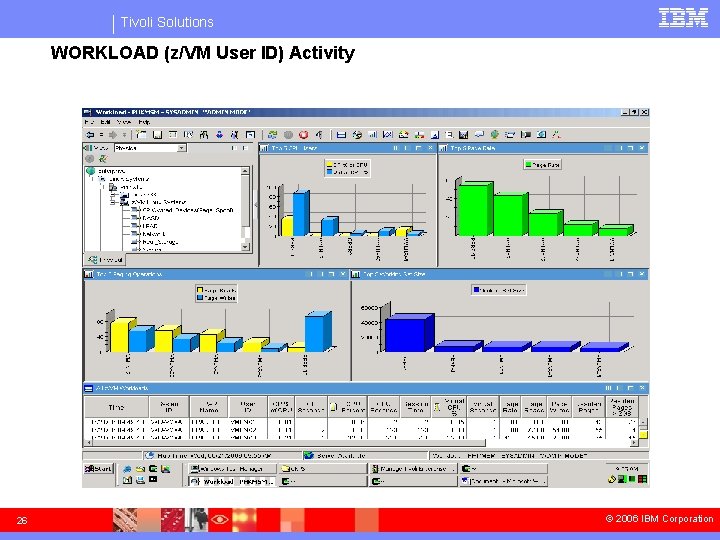Screen dimensions: 720x540
Task: Click table icon on z/VM Workloads panel title
Action: point(89,388)
